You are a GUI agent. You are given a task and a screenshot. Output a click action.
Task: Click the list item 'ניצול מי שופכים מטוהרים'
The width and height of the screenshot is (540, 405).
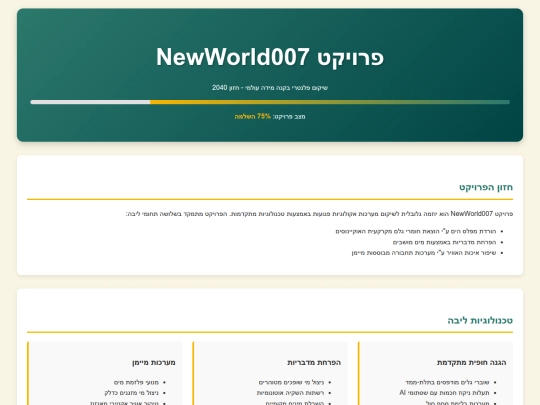click(x=291, y=382)
